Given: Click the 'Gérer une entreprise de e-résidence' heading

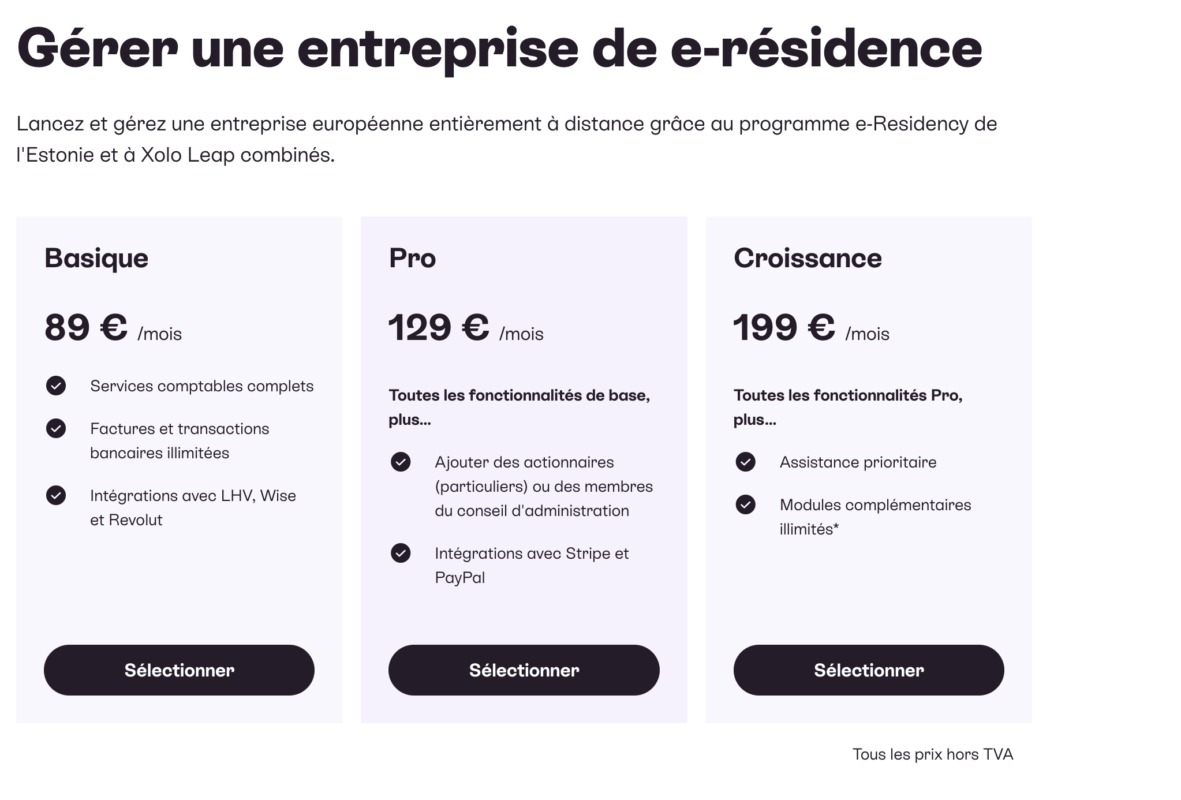Looking at the screenshot, I should [499, 50].
